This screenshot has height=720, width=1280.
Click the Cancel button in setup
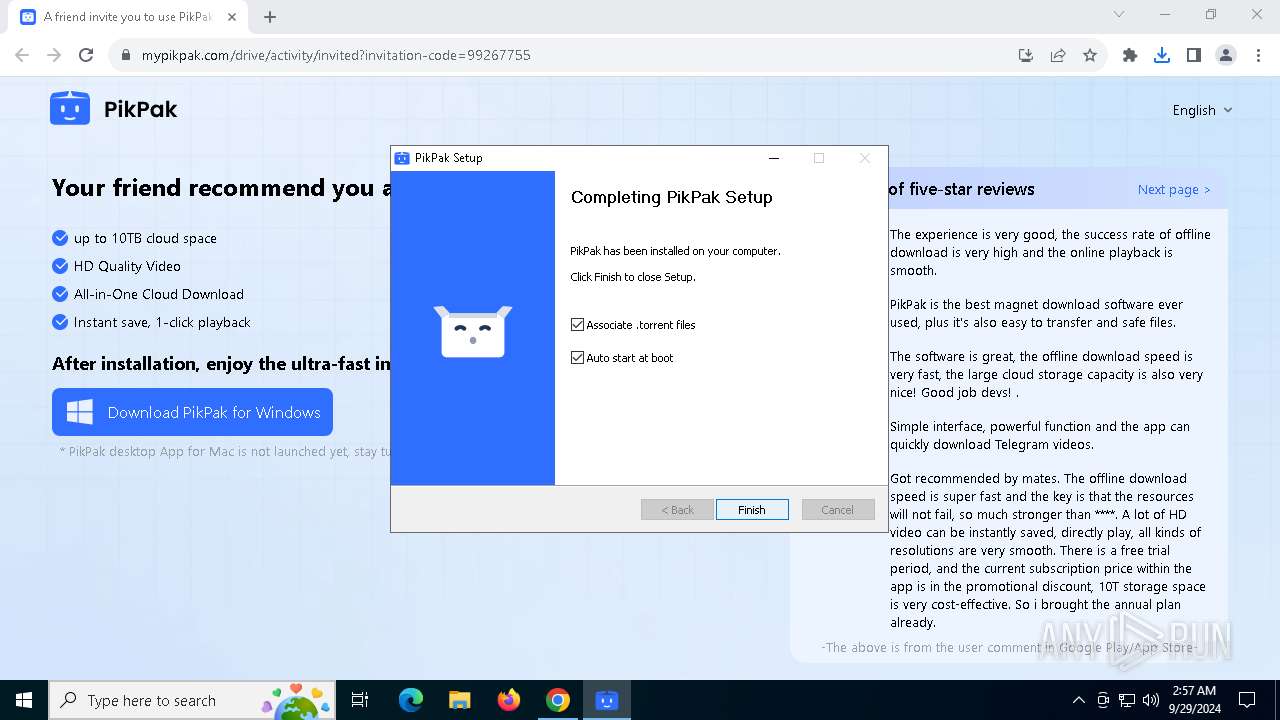(838, 510)
